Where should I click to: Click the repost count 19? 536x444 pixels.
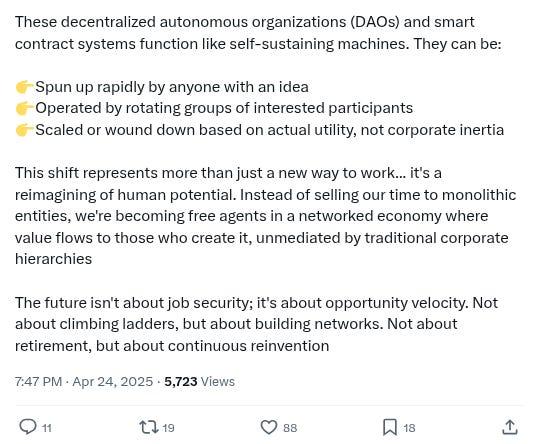[x=168, y=428]
